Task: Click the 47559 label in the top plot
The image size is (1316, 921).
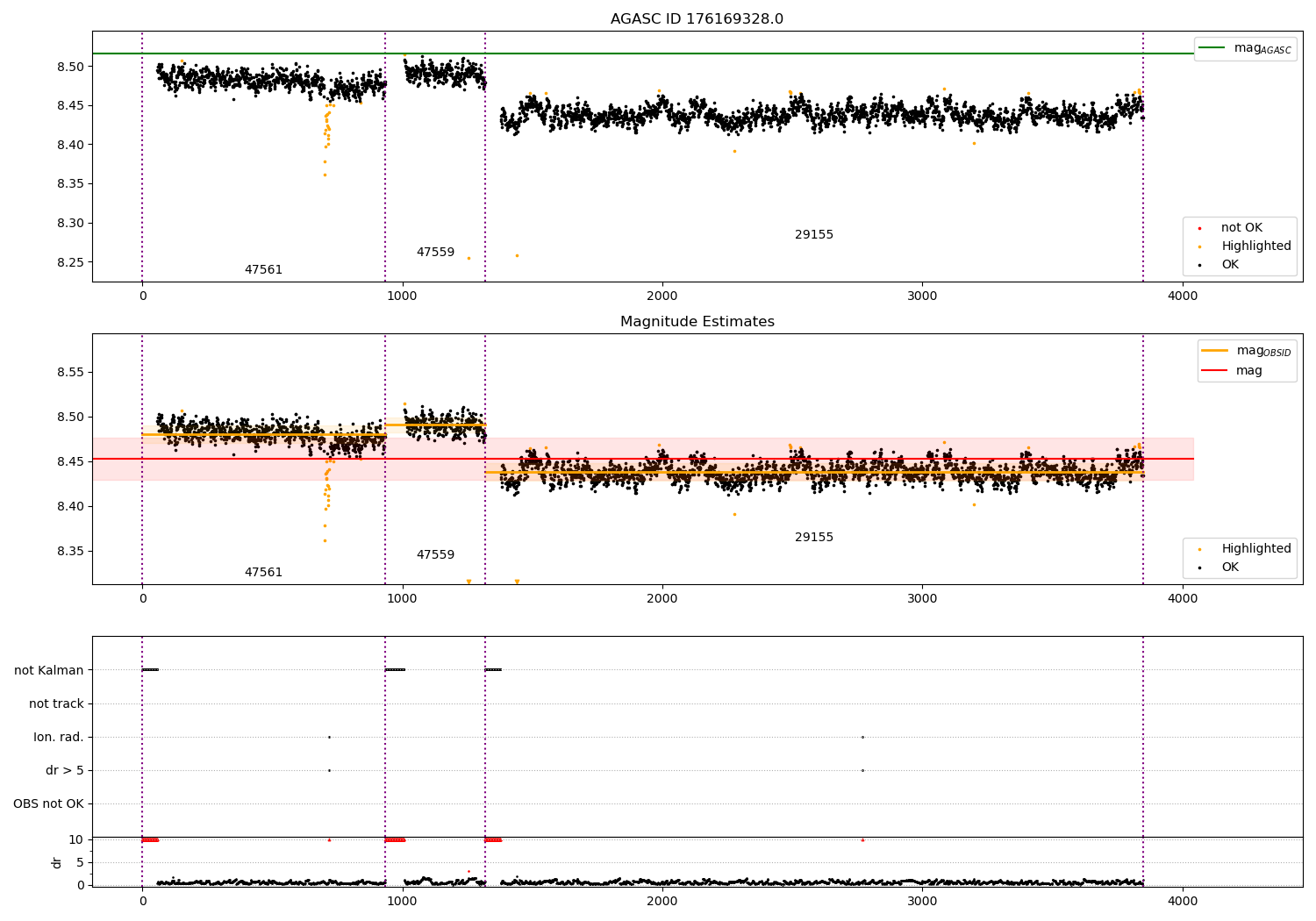Action: point(435,252)
